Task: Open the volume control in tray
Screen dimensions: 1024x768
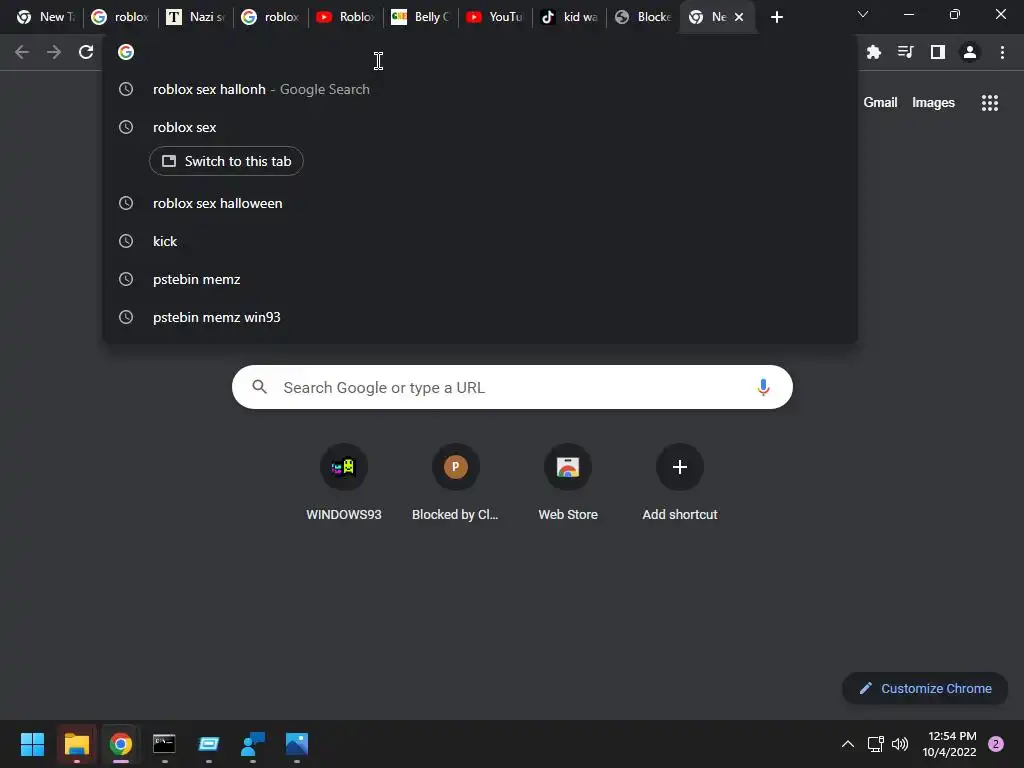Action: 900,744
